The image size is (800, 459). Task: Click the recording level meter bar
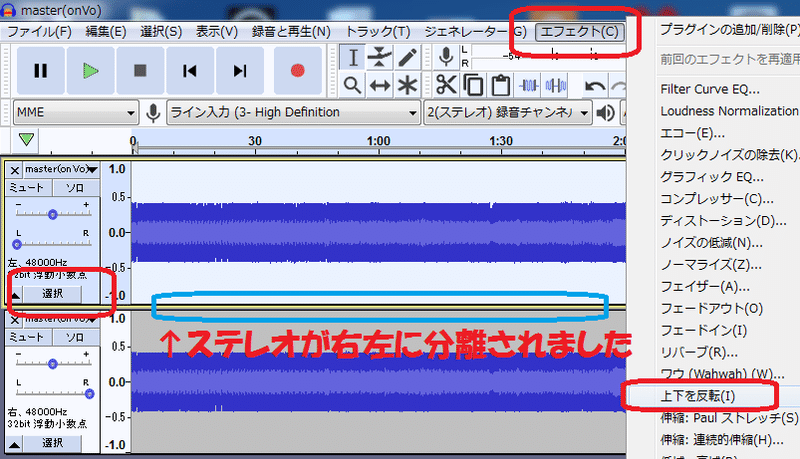[548, 57]
